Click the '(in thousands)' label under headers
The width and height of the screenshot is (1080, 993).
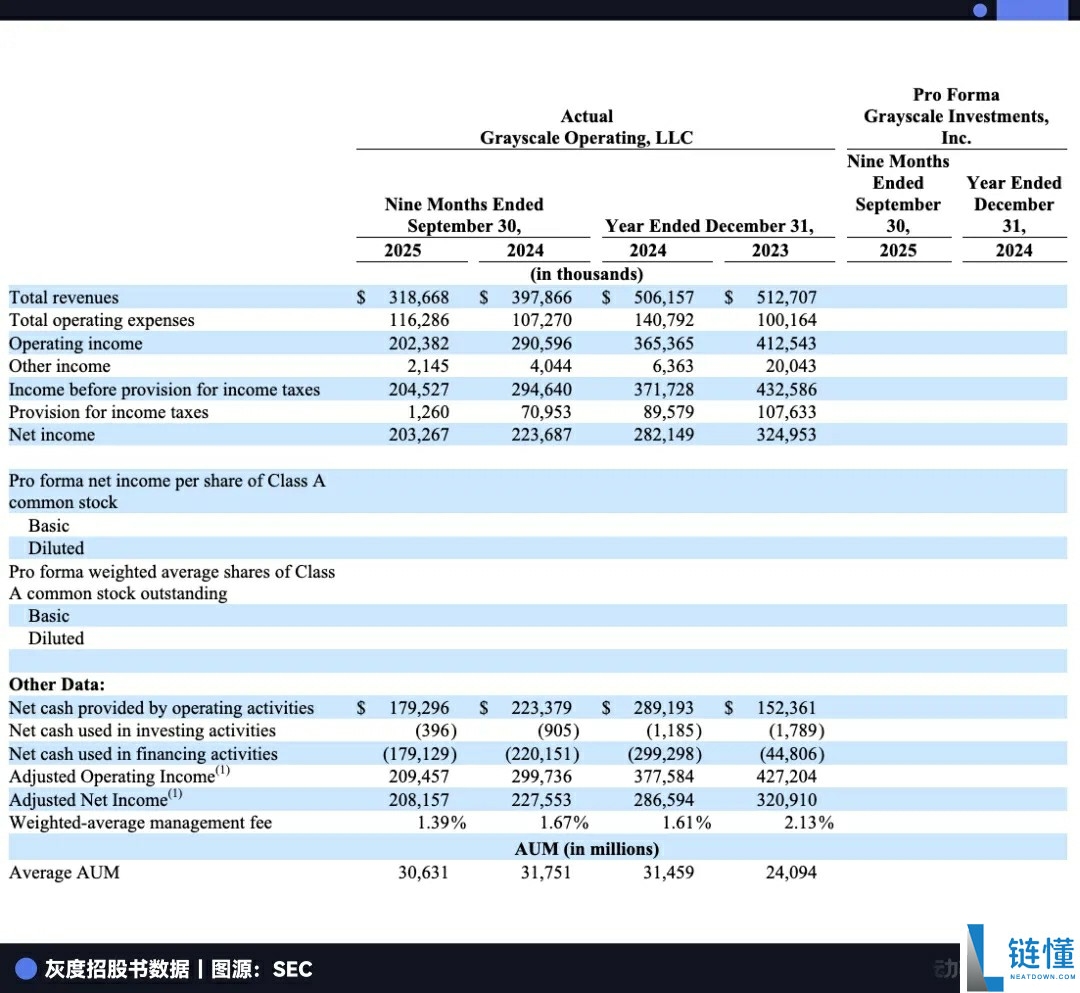[586, 274]
